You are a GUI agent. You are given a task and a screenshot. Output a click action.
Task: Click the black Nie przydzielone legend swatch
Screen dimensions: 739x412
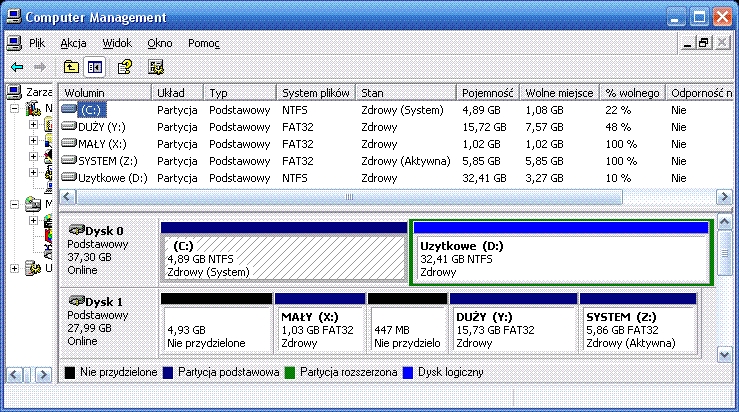pos(70,372)
